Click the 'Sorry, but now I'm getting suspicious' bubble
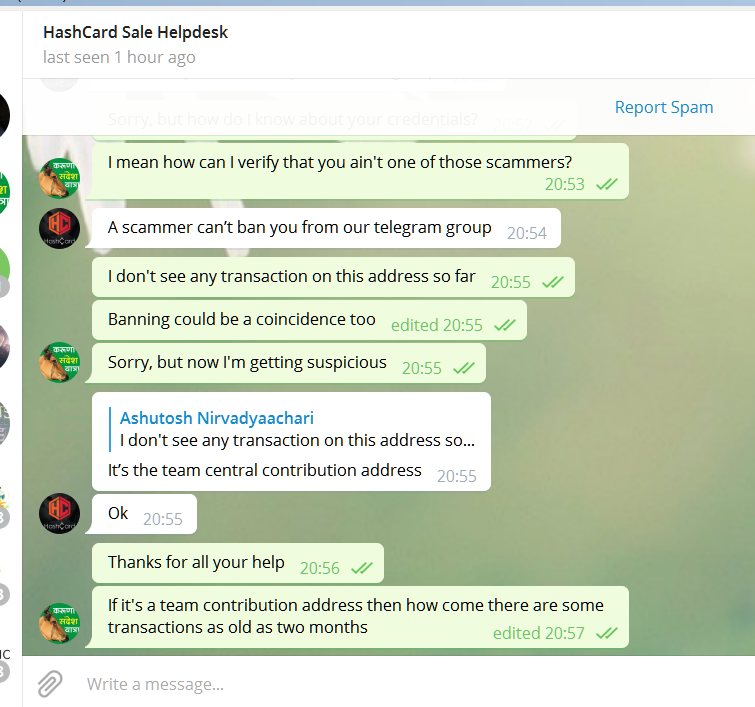 click(x=288, y=363)
